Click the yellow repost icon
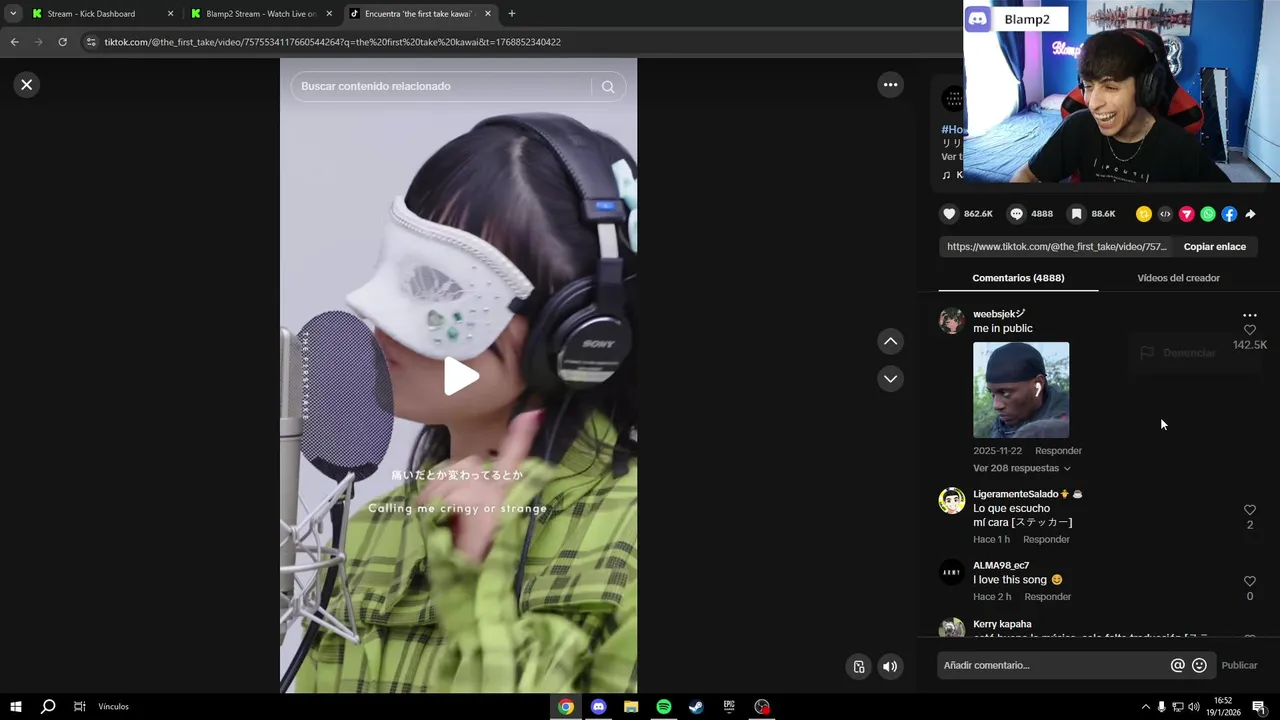Viewport: 1280px width, 720px height. point(1144,214)
